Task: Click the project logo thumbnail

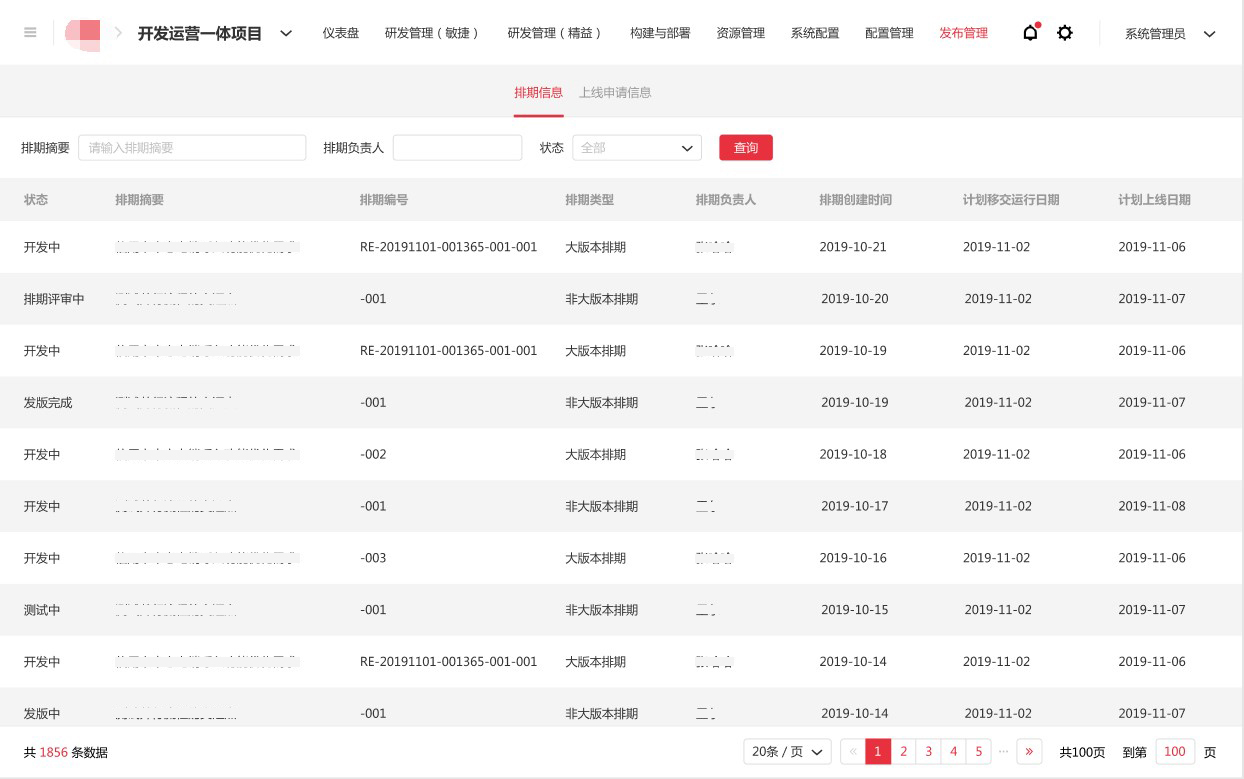Action: click(84, 33)
